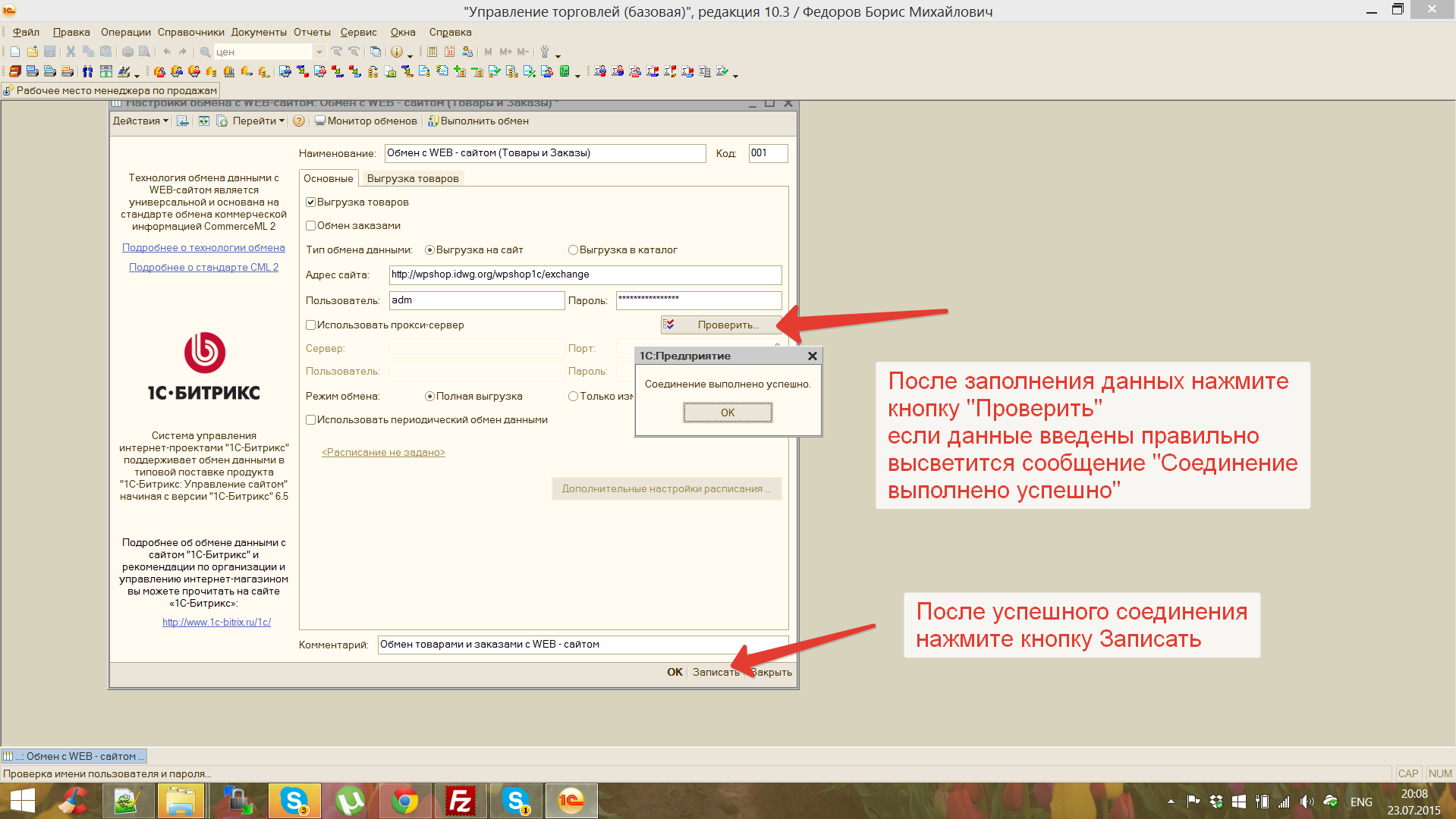Click the two people icon in second toolbar
The image size is (1456, 819).
[87, 71]
